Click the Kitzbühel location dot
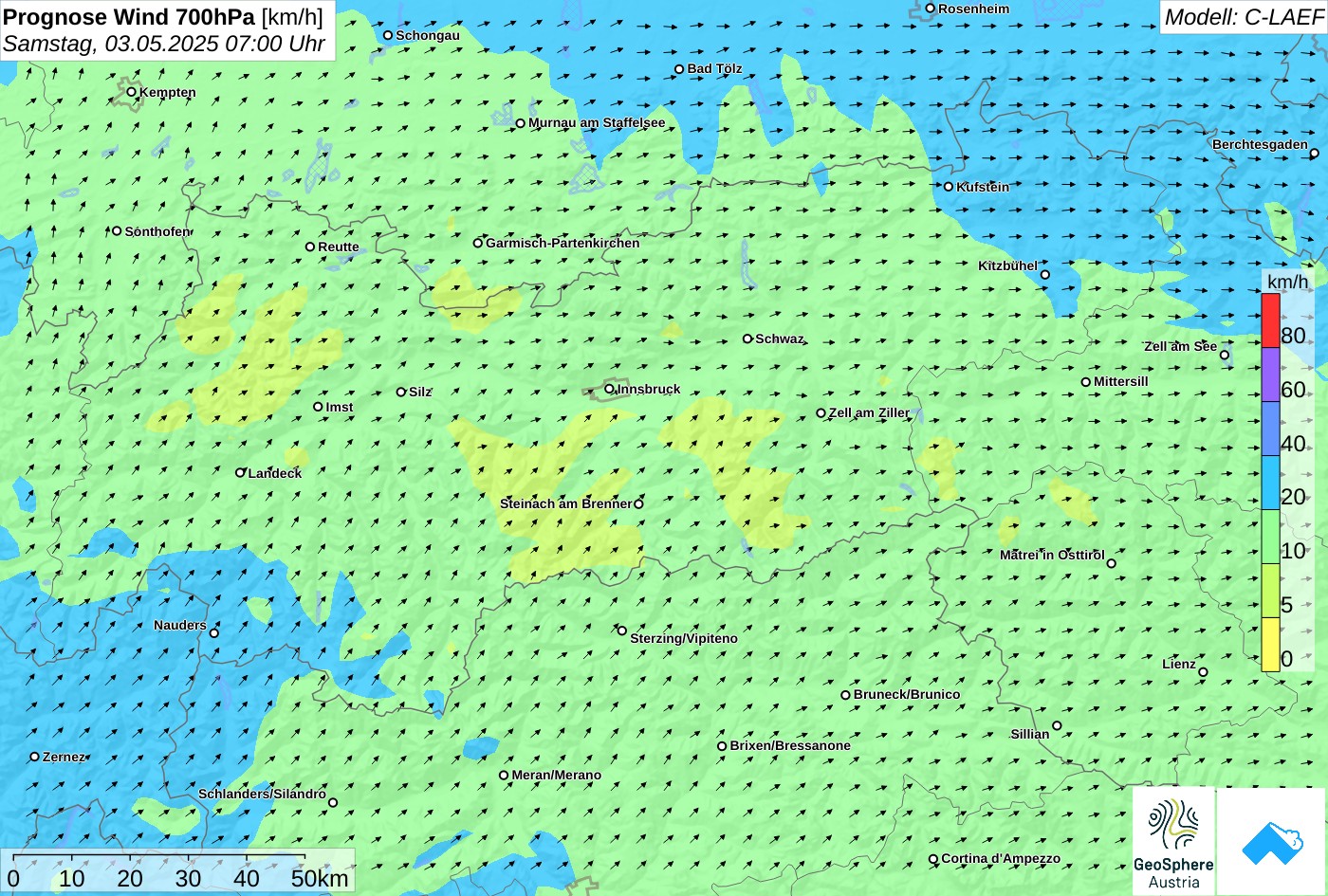The width and height of the screenshot is (1328, 896). tap(1045, 275)
